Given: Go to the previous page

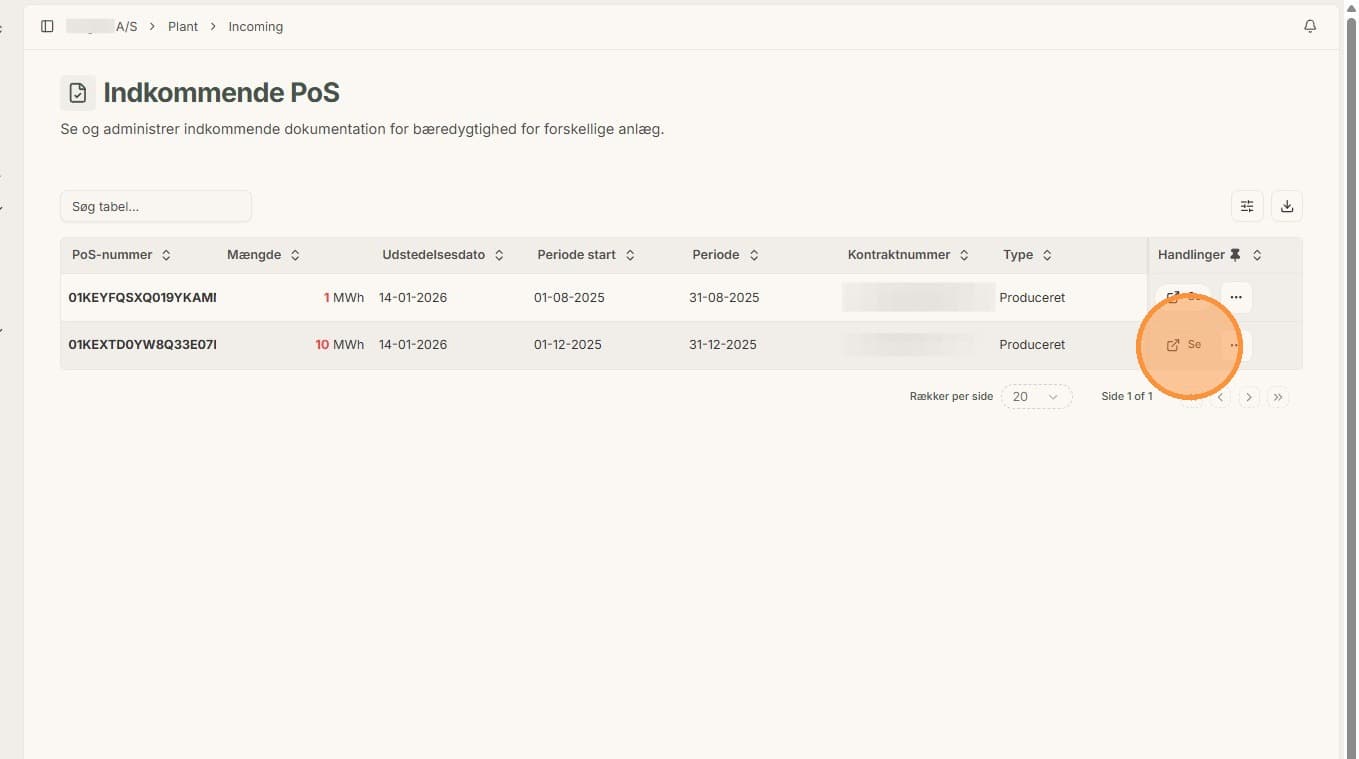Looking at the screenshot, I should click(x=1220, y=397).
